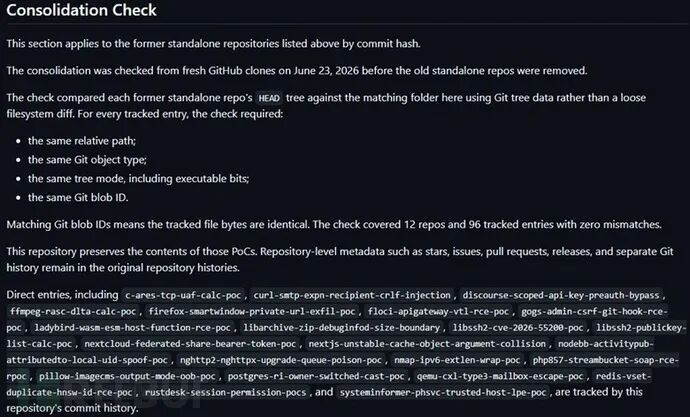Select ladybird-wasm-esm-host-function-rce-poc entry

132,328
